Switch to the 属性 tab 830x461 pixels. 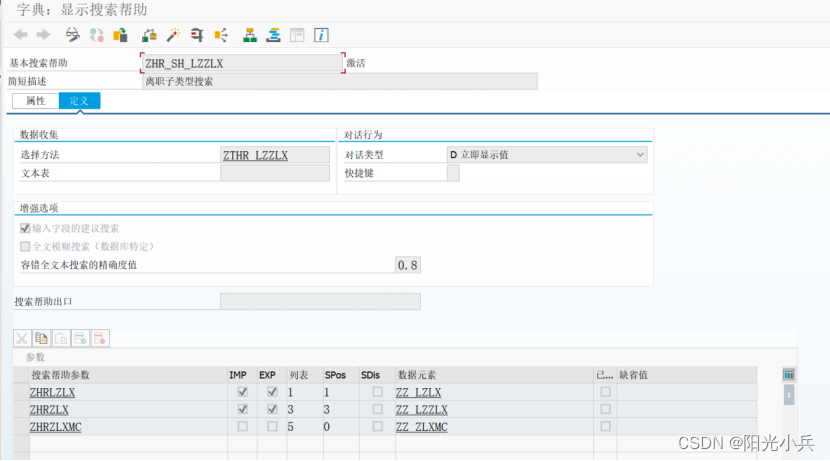35,101
